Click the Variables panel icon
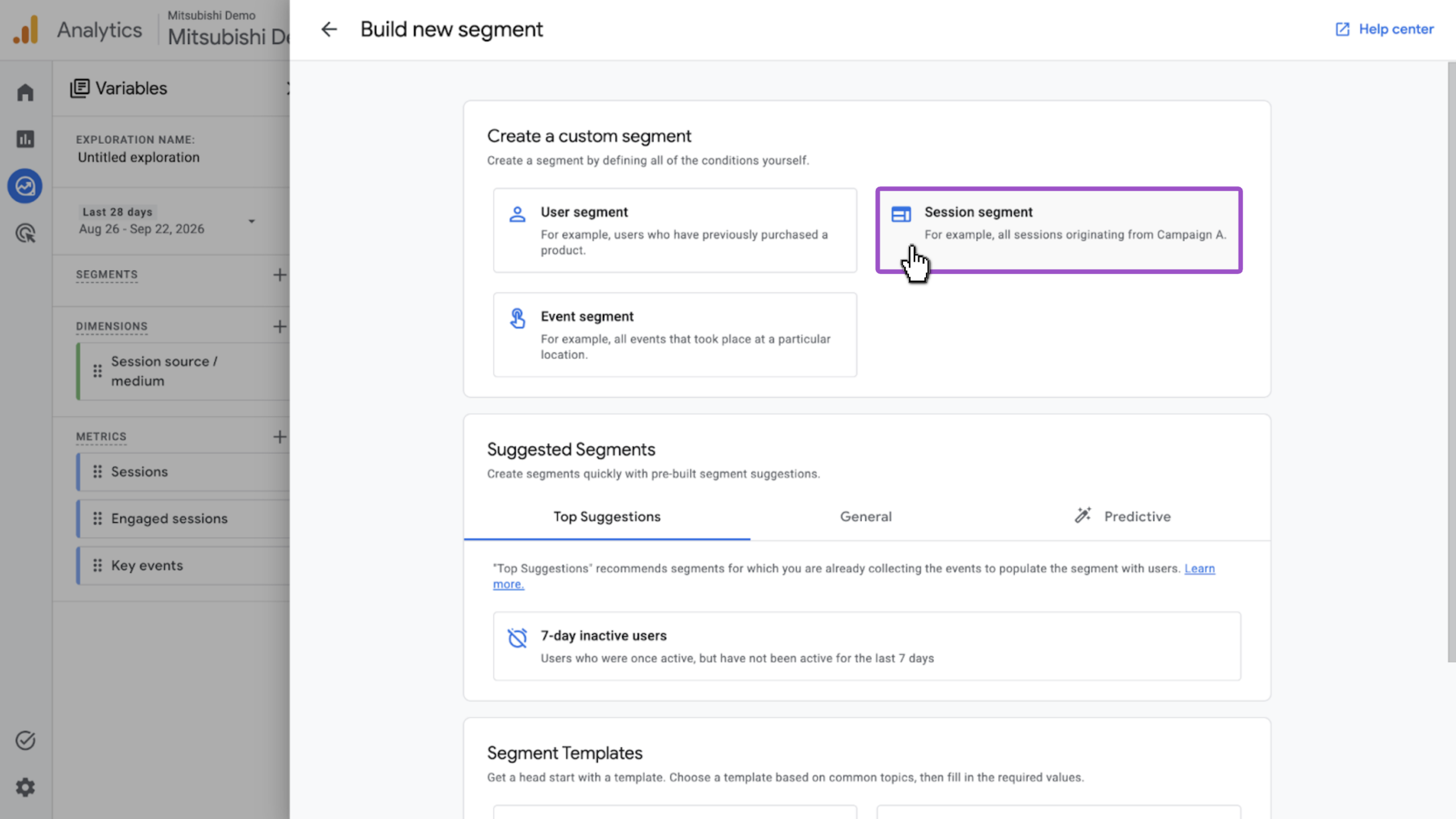 pos(80,88)
